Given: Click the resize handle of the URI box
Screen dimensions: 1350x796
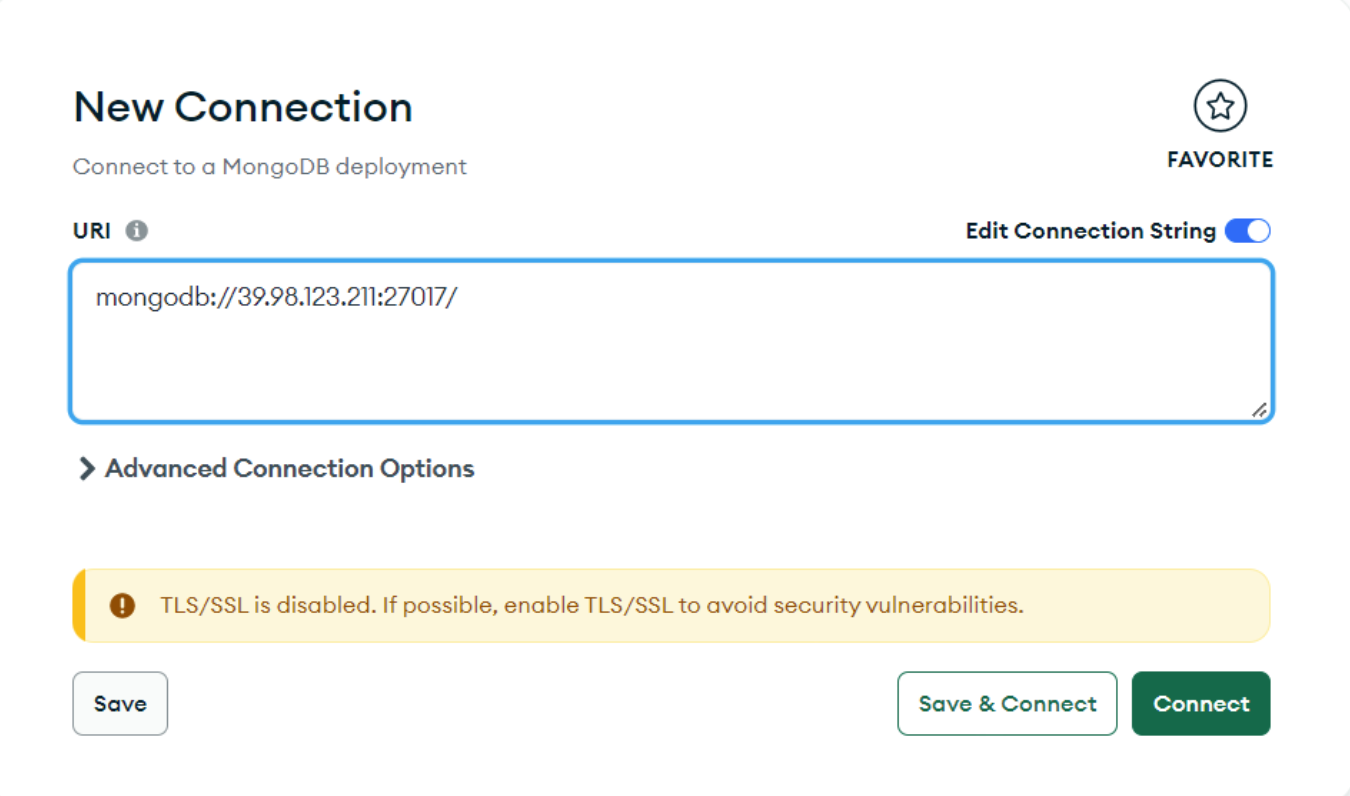Looking at the screenshot, I should pyautogui.click(x=1259, y=409).
